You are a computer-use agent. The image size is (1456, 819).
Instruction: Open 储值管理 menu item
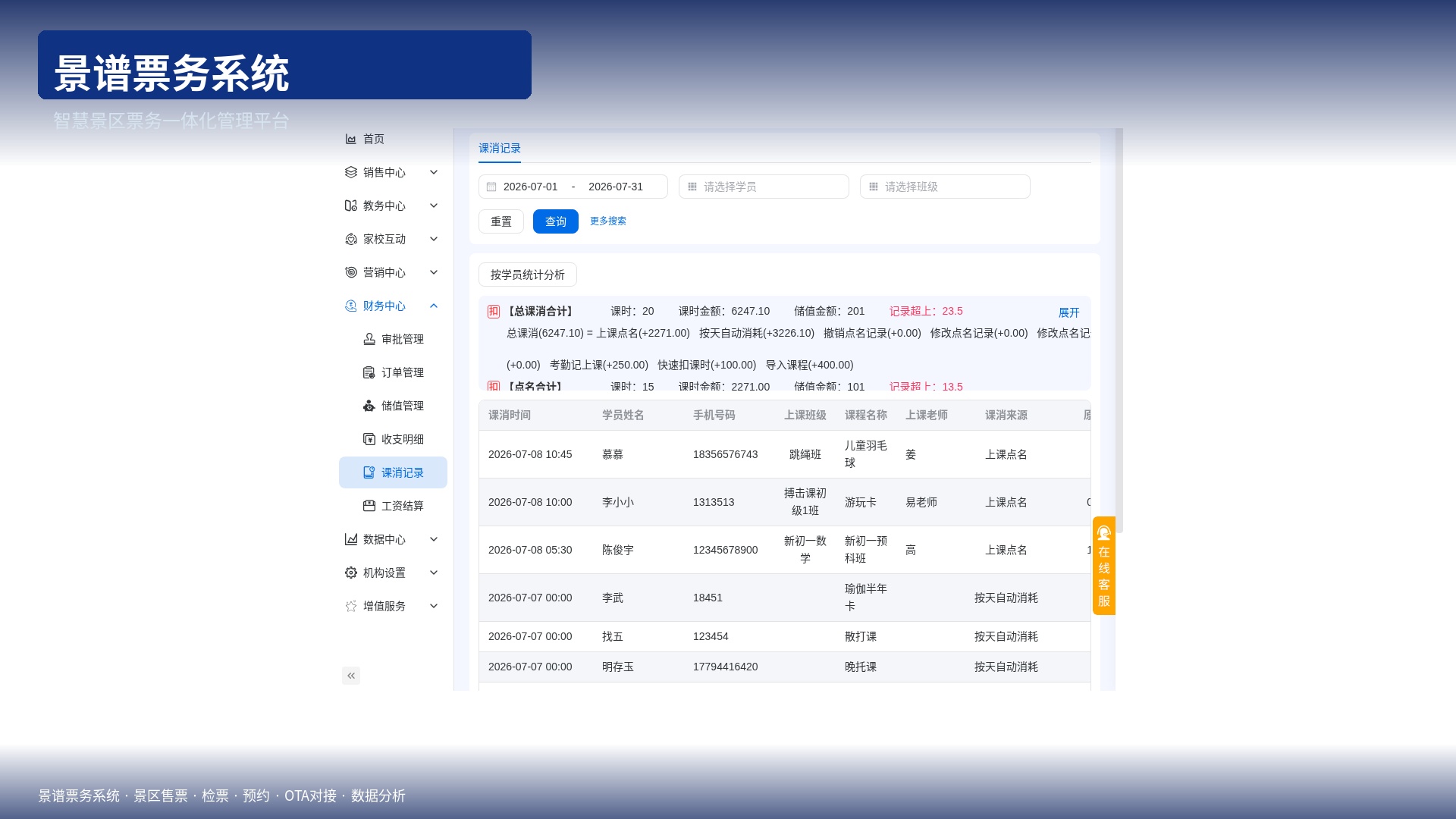coord(393,406)
